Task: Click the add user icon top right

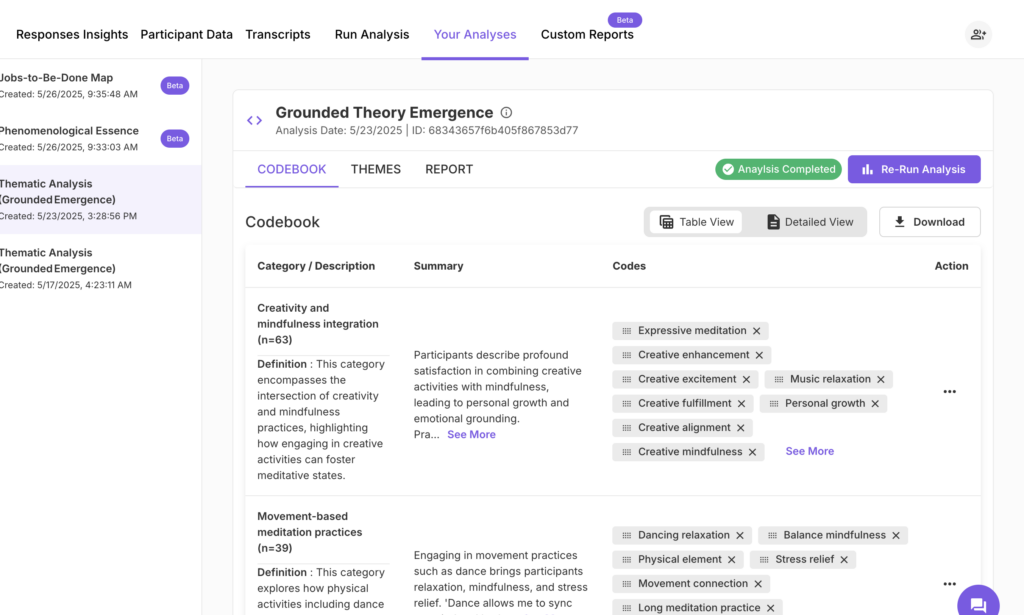Action: pos(978,34)
